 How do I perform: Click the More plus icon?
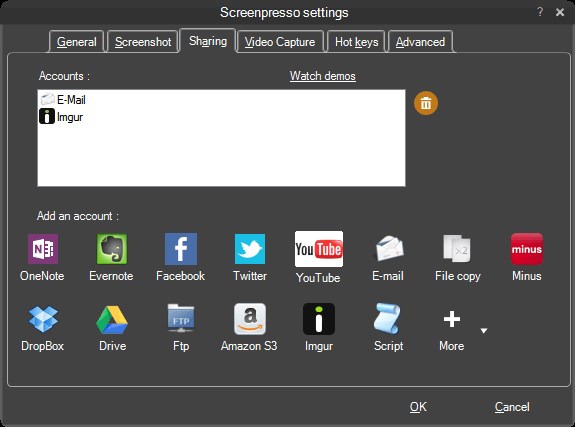[452, 319]
